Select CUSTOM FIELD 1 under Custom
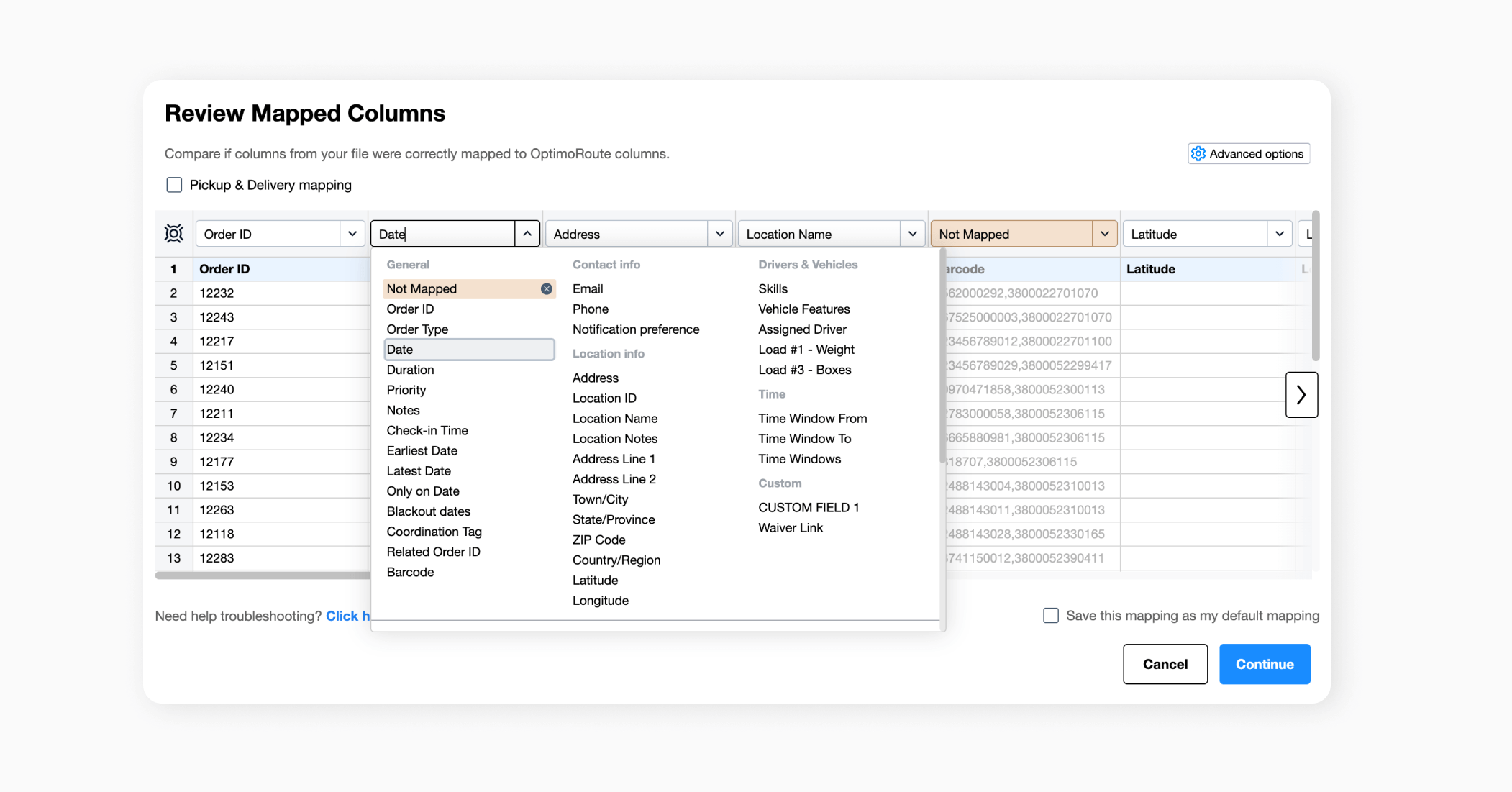Viewport: 1512px width, 792px height. pos(809,507)
